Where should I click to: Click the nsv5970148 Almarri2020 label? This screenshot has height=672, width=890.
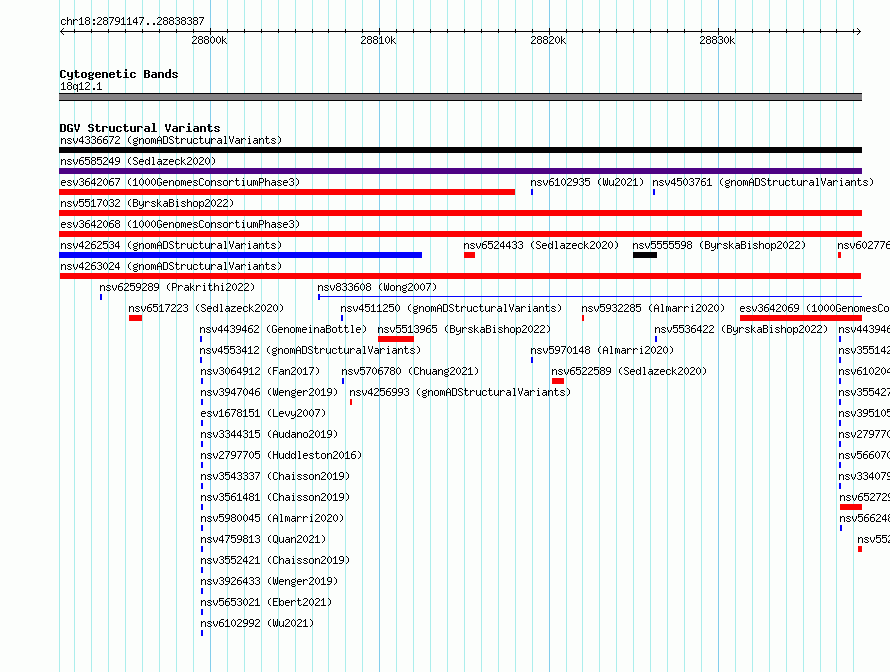tap(602, 350)
